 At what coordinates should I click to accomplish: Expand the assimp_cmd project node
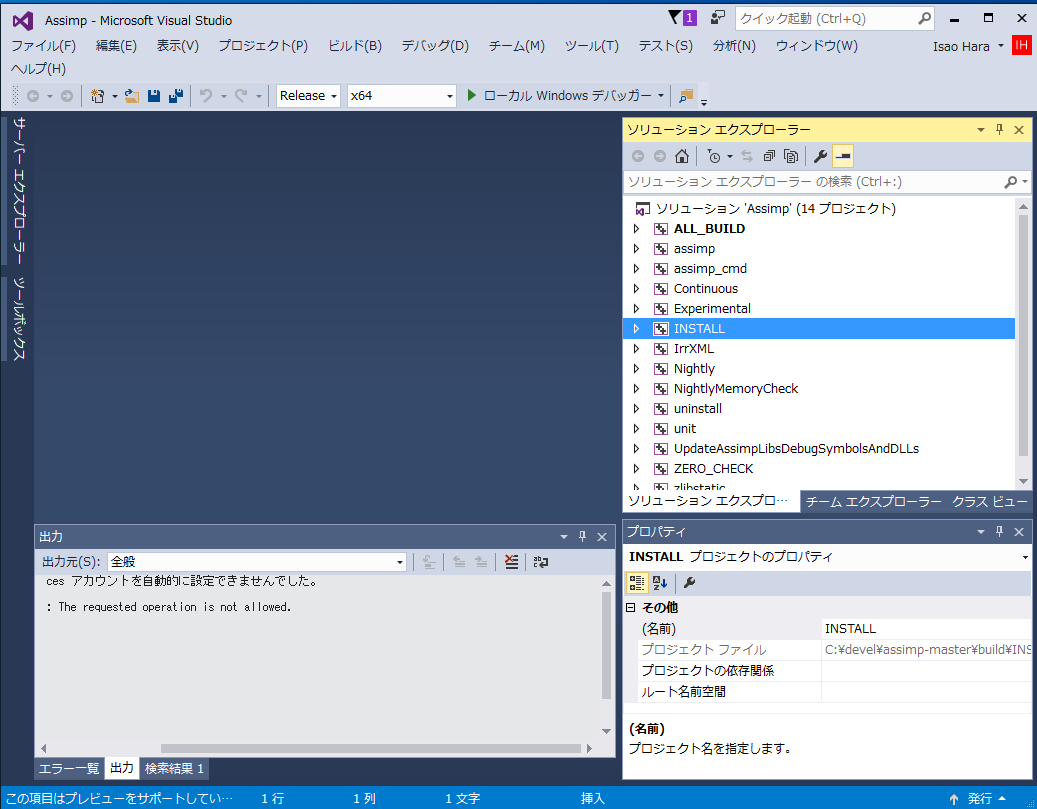click(x=636, y=269)
